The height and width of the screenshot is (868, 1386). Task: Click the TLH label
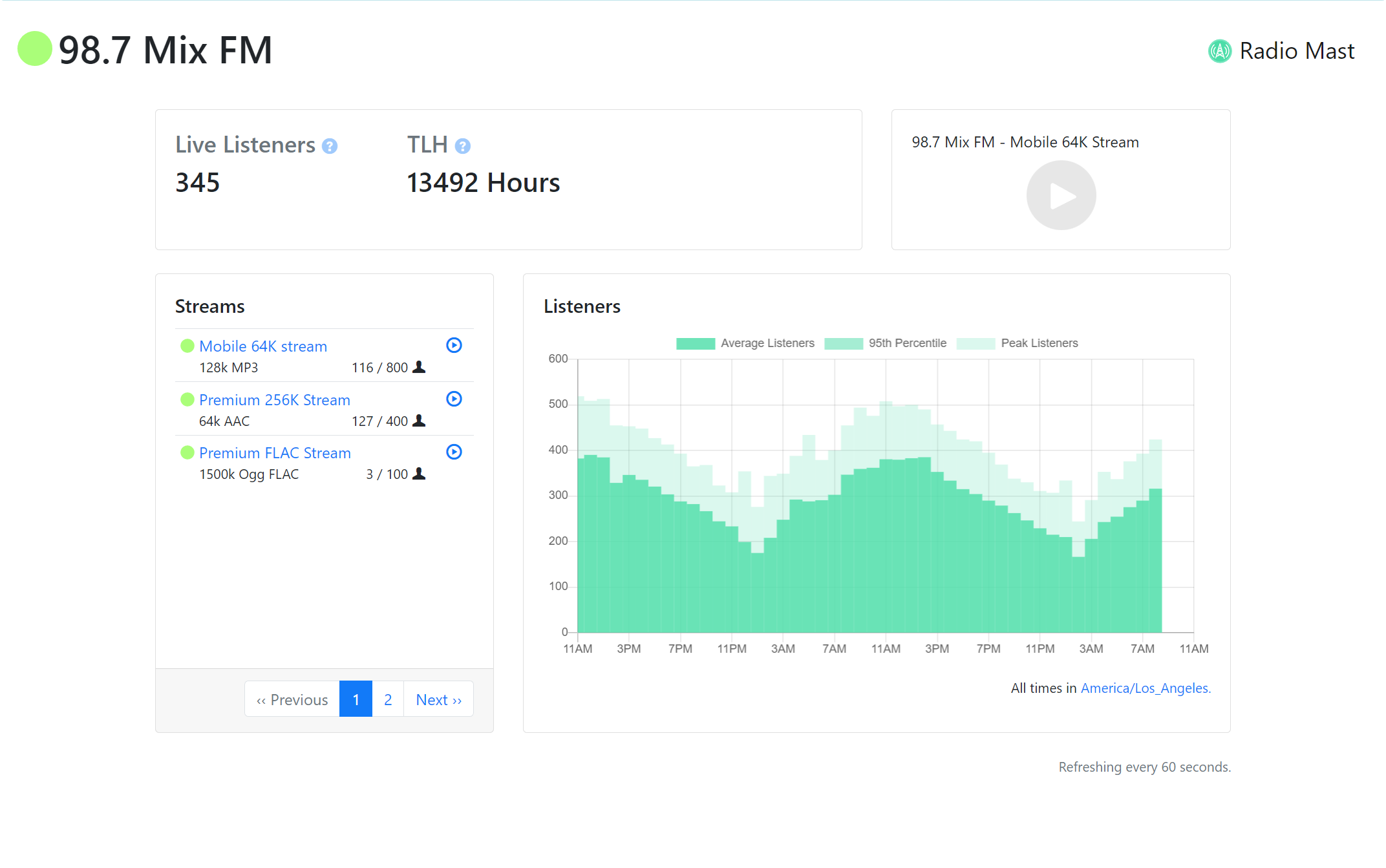[x=427, y=145]
